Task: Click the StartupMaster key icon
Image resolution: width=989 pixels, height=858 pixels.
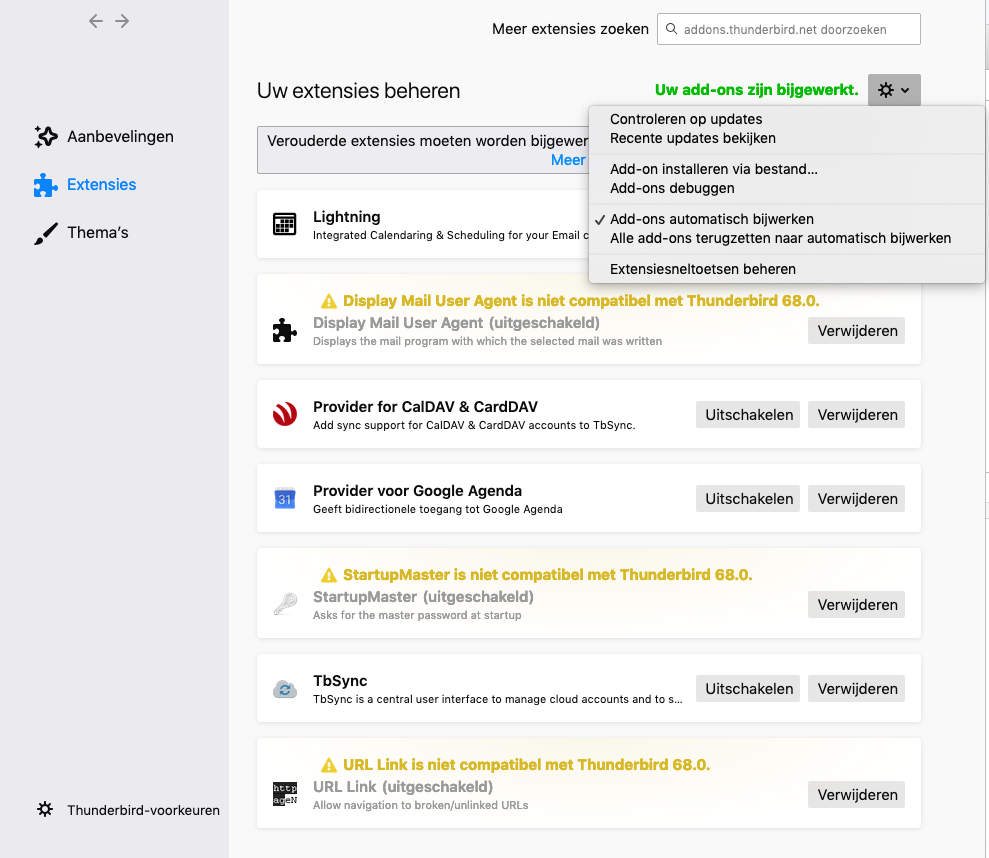Action: pyautogui.click(x=284, y=604)
